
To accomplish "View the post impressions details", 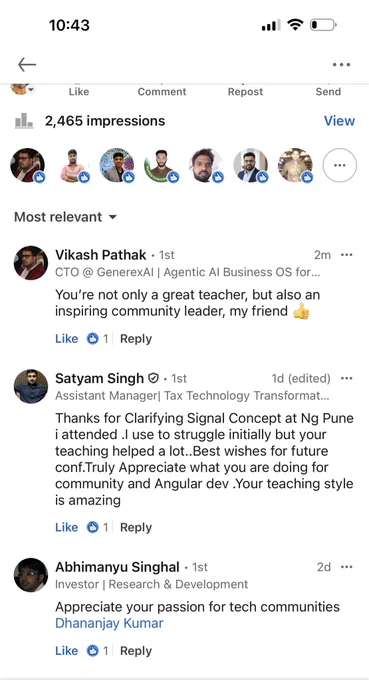I will 339,121.
